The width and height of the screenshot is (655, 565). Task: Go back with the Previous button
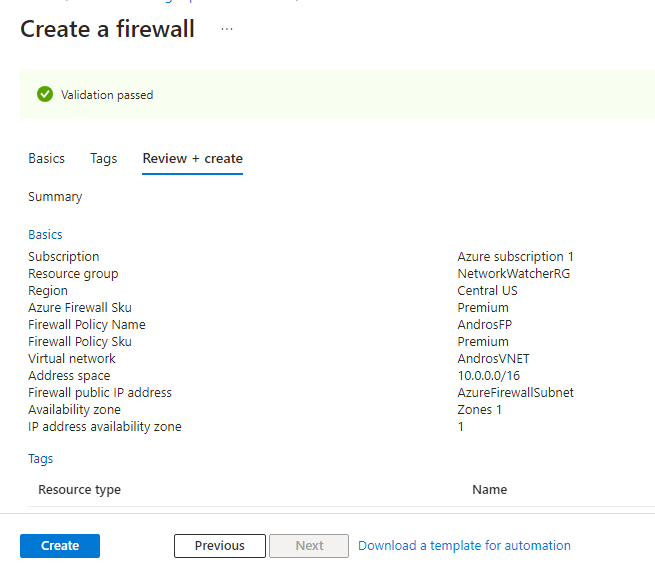click(x=220, y=546)
